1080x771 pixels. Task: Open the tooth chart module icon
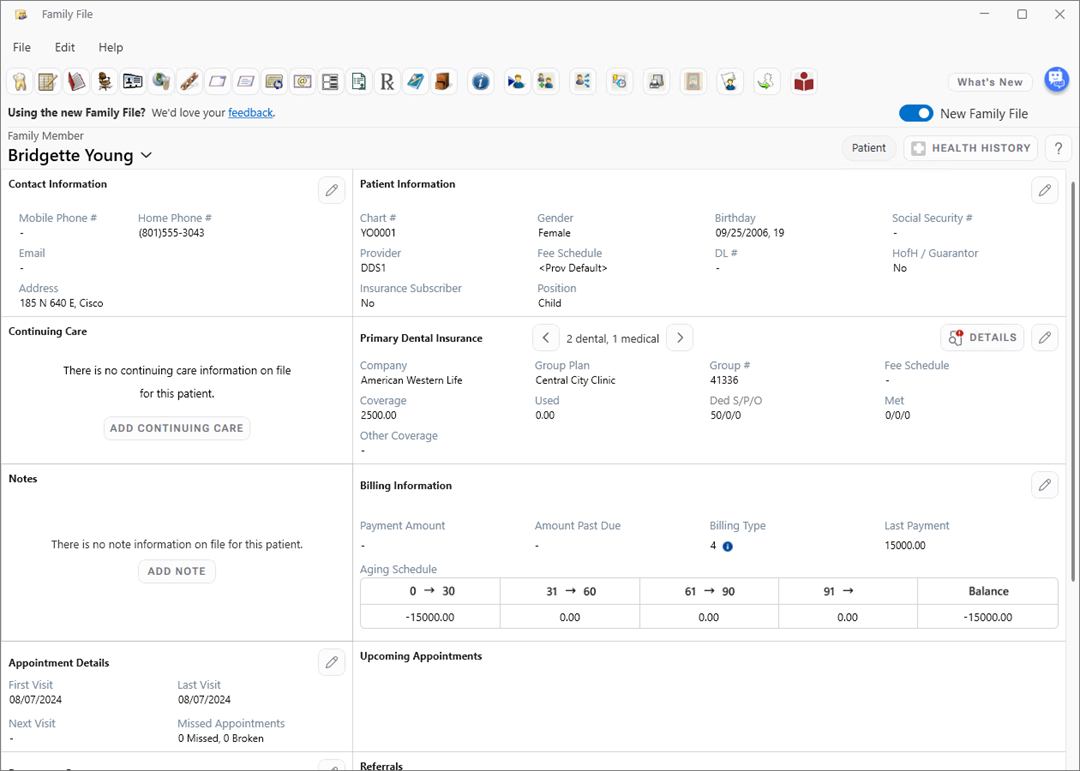(19, 82)
